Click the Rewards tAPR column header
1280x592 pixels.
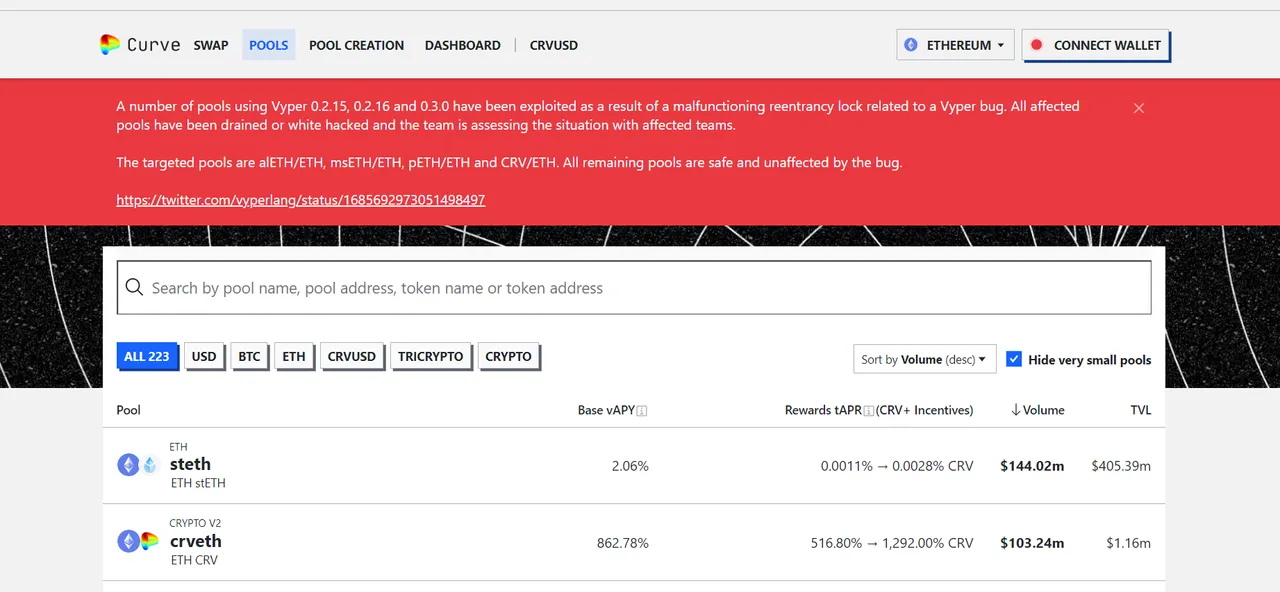[x=879, y=410]
